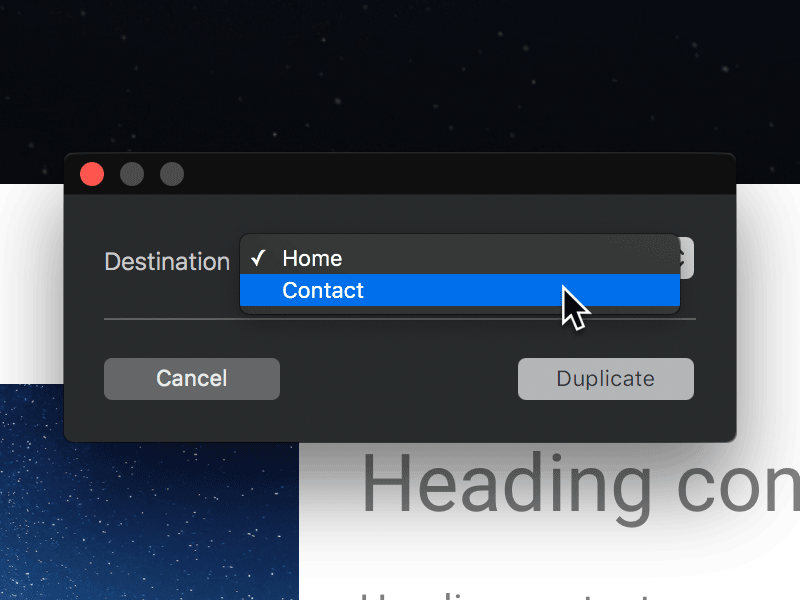Click the second gray zoom window button
Image resolution: width=800 pixels, height=600 pixels.
[172, 174]
